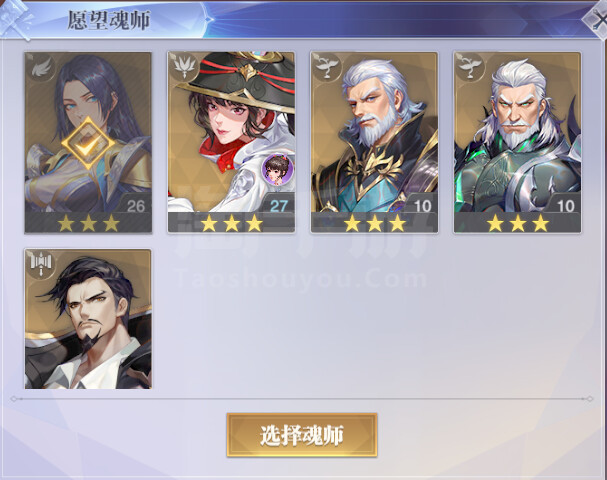
Task: Close the 愿望魂师 panel with the X
Action: [598, 20]
